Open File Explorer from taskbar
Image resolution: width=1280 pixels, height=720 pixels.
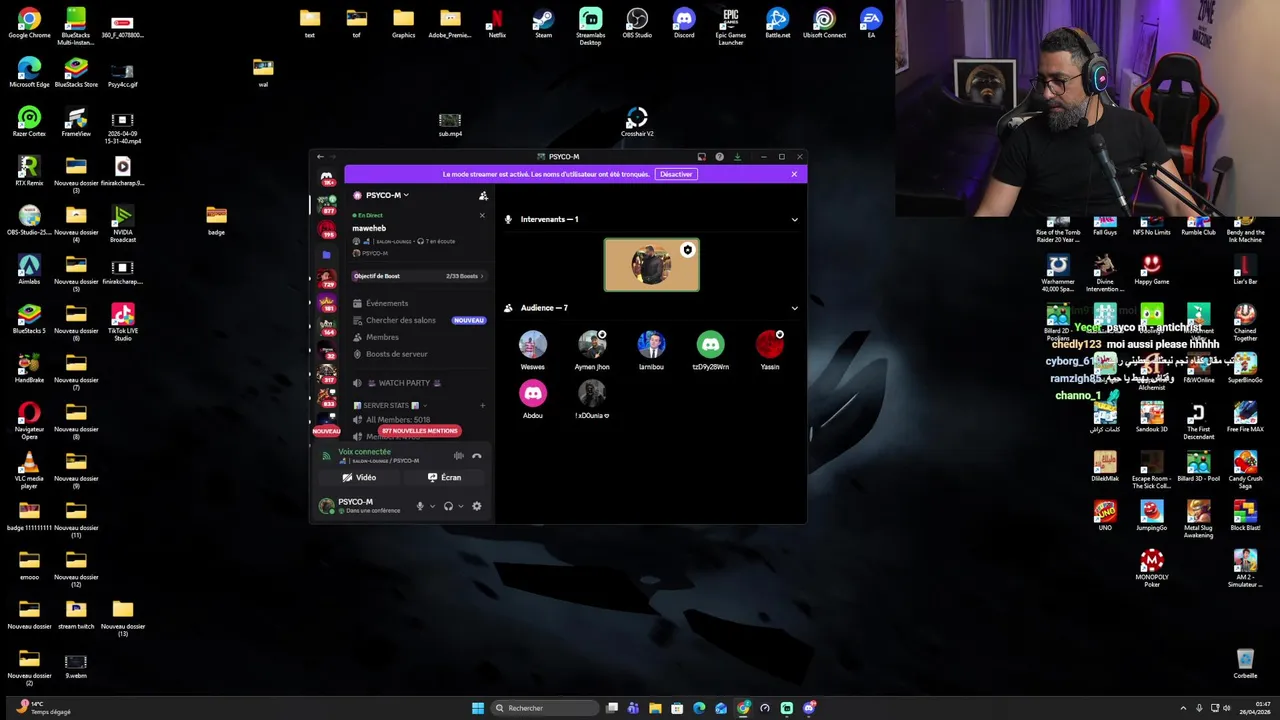[655, 708]
